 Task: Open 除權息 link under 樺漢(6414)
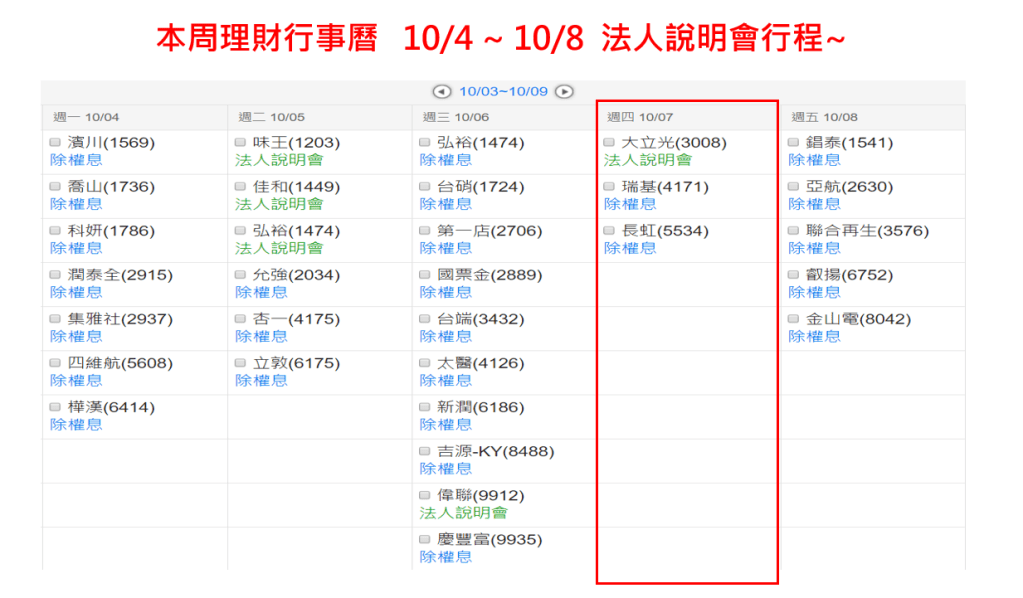tap(76, 425)
